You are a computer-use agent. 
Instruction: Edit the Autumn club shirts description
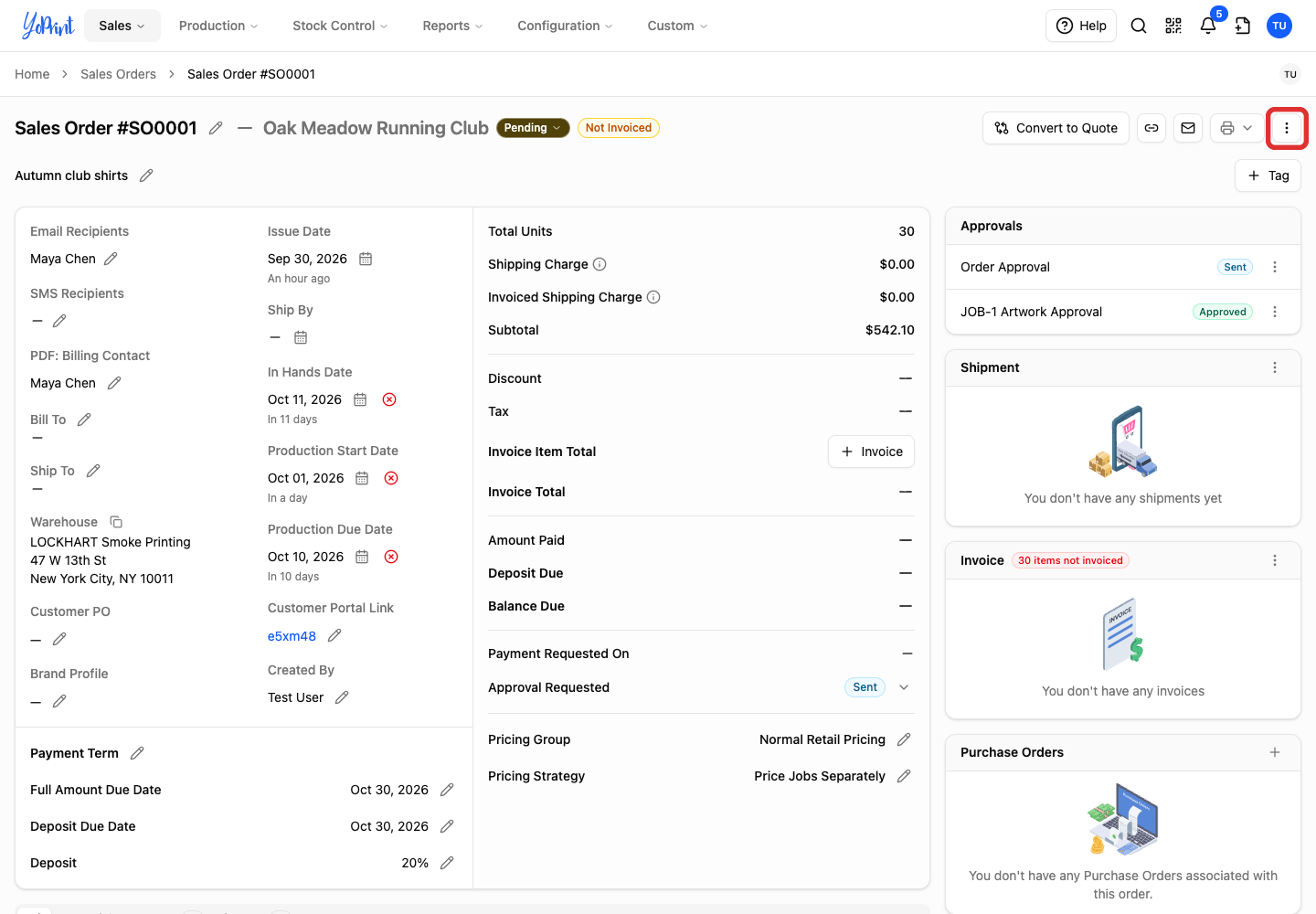coord(146,175)
